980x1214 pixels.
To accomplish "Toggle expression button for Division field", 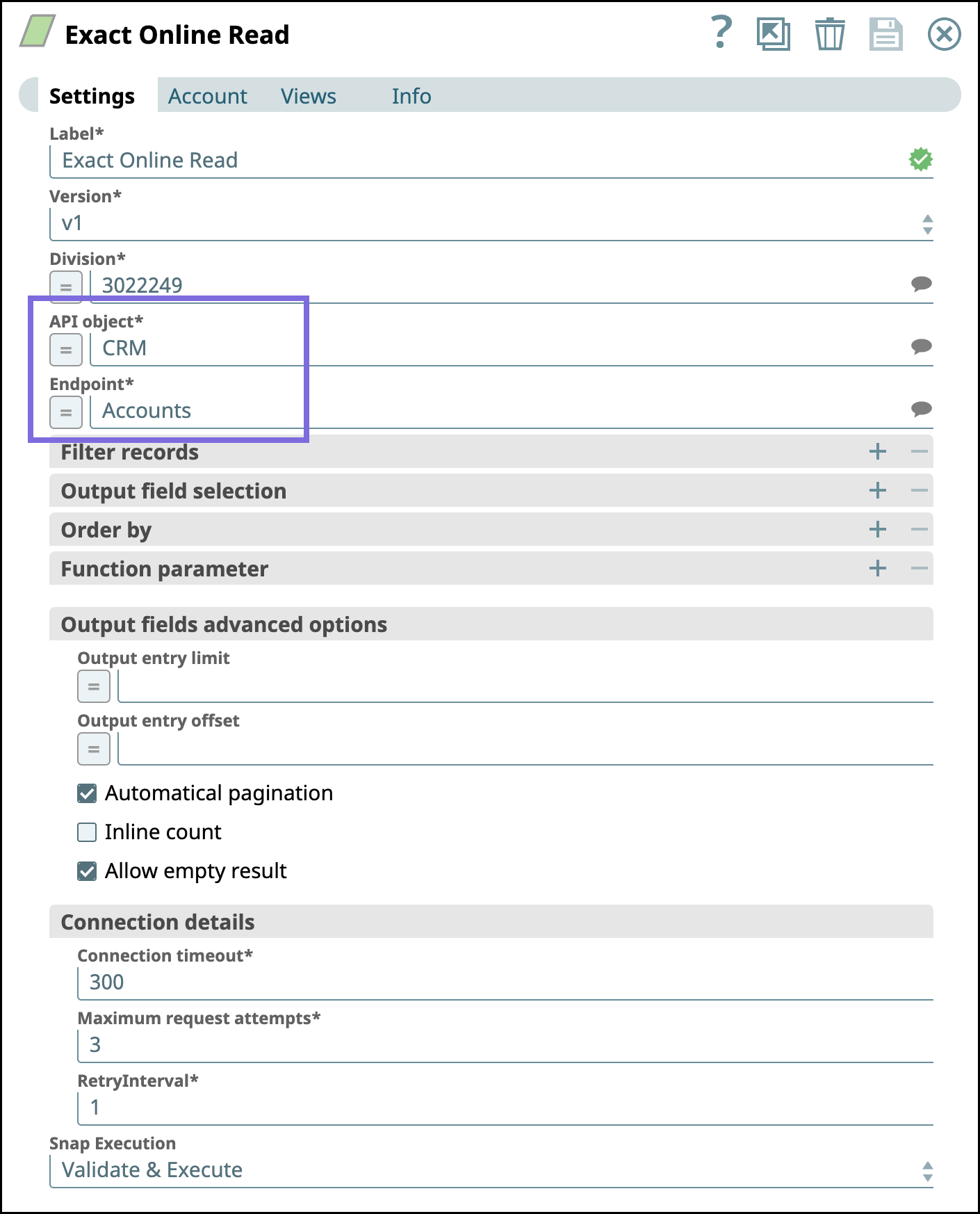I will coord(66,286).
